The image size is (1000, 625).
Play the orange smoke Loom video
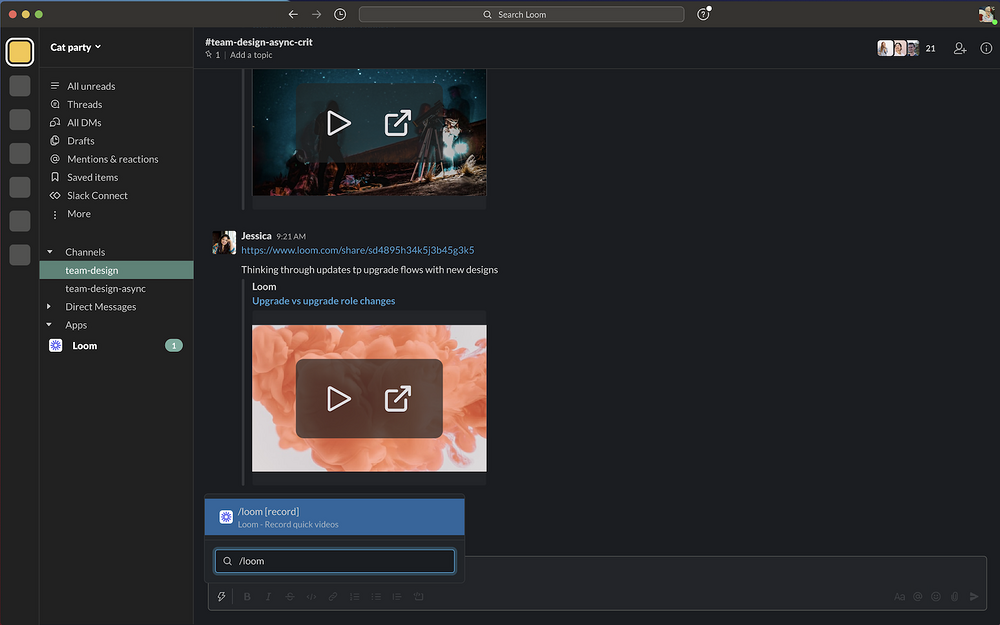338,399
